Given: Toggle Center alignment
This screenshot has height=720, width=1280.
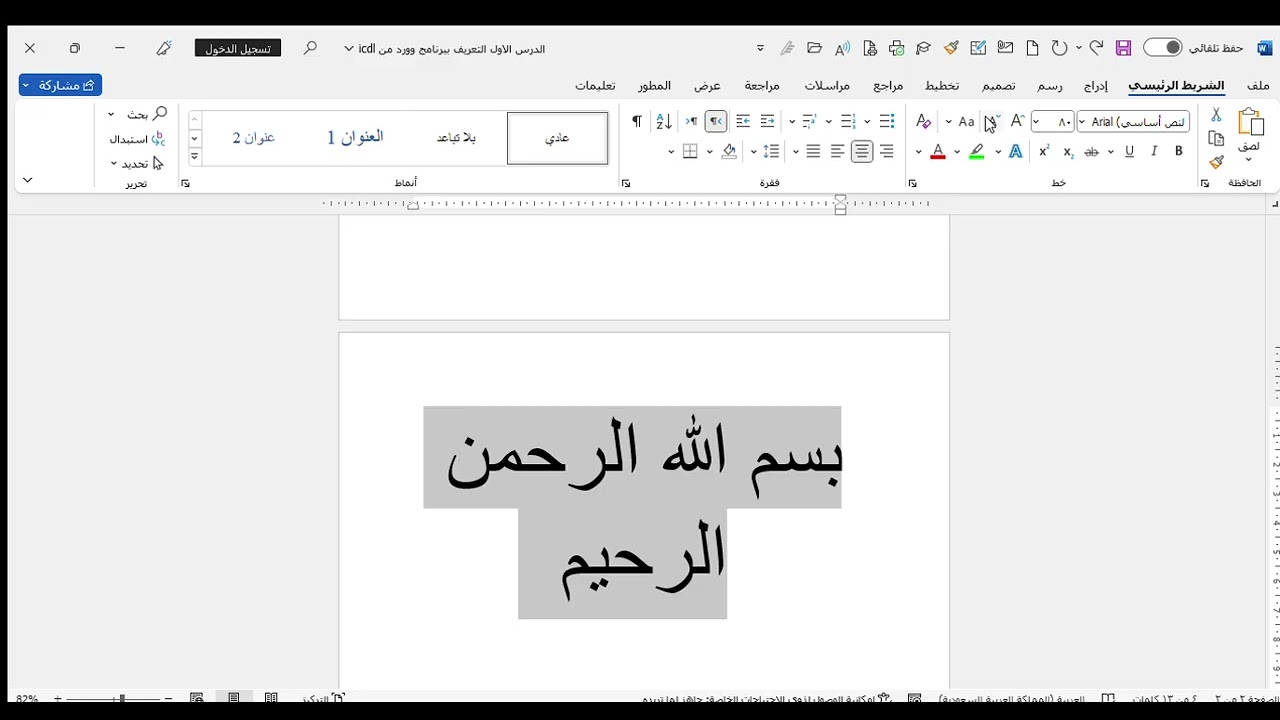Looking at the screenshot, I should tap(862, 152).
